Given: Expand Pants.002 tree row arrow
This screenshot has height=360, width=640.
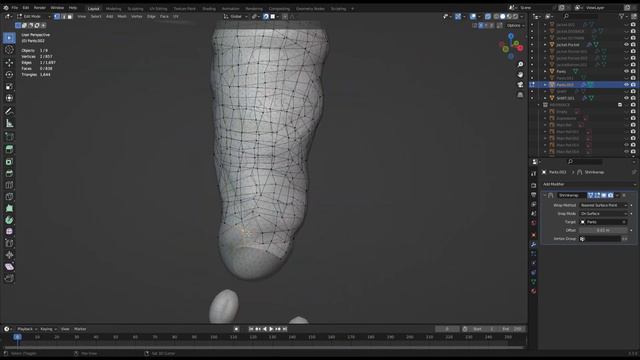Looking at the screenshot, I should 545,84.
